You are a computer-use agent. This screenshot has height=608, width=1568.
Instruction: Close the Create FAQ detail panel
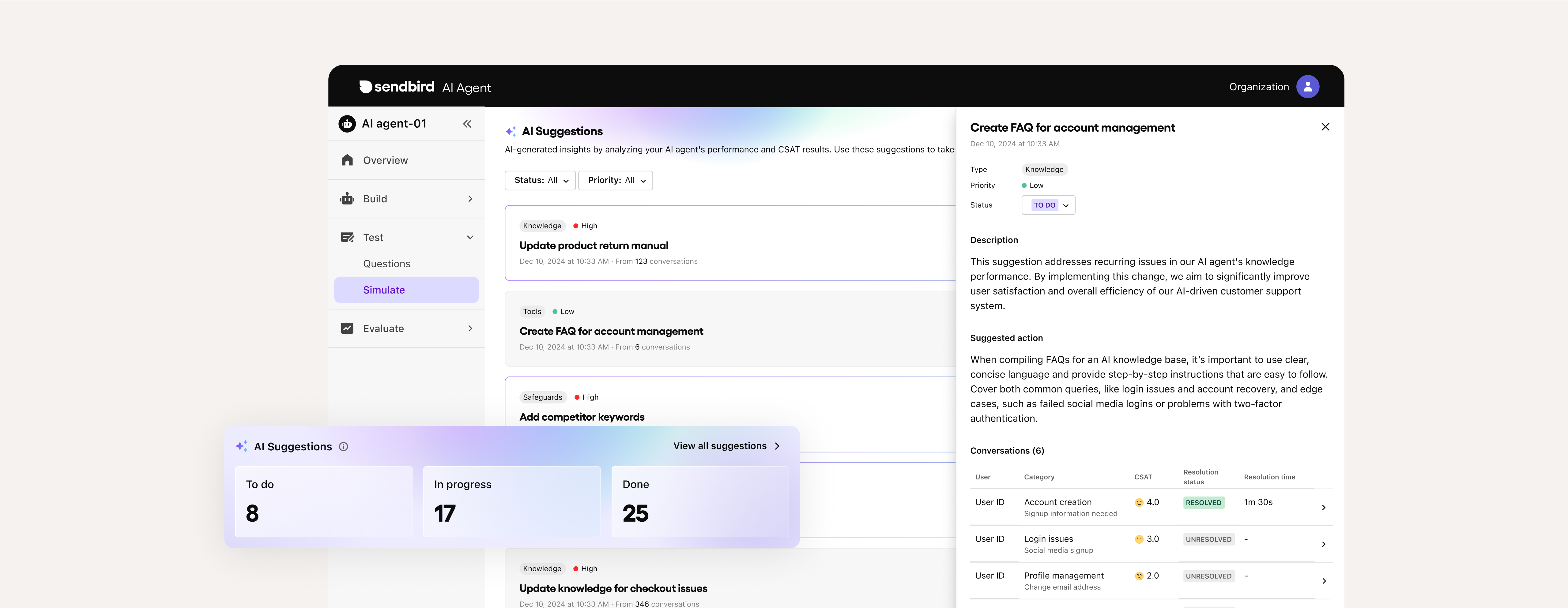pos(1325,127)
